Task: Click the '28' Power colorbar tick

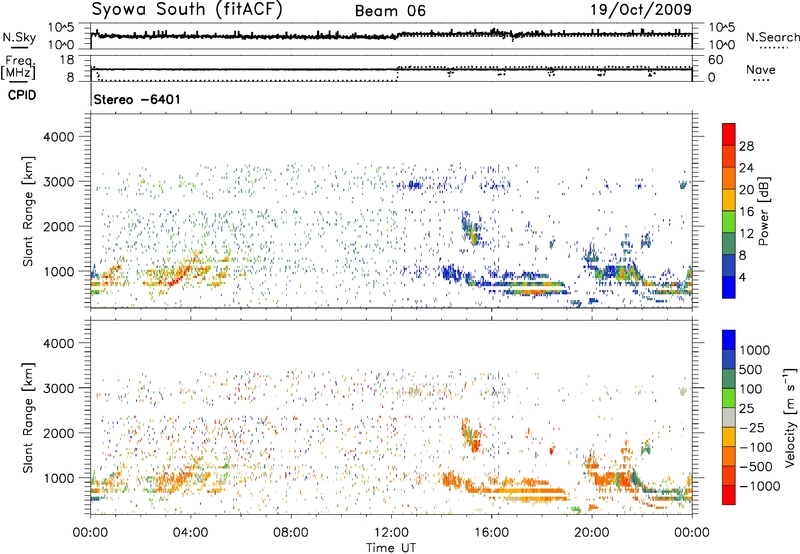Action: [x=746, y=146]
